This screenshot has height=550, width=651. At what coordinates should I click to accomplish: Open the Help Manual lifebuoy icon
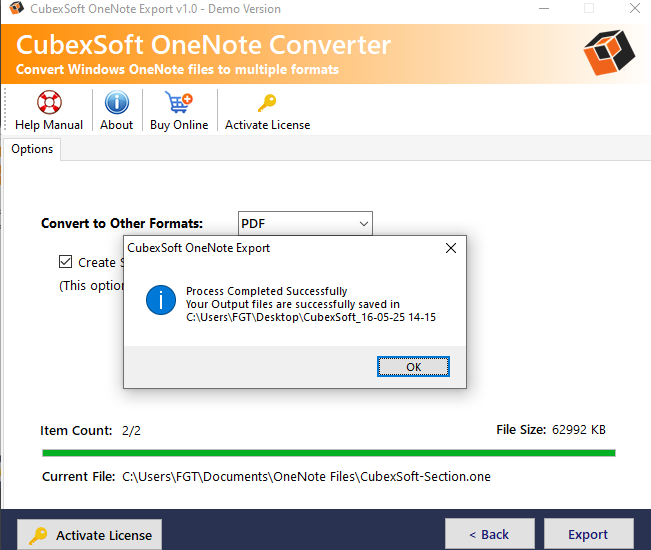point(49,102)
